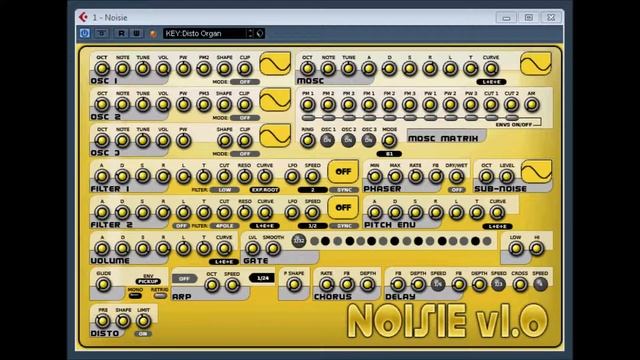Click the EQ LOW knob
Viewport: 640px width, 360px height.
516,248
